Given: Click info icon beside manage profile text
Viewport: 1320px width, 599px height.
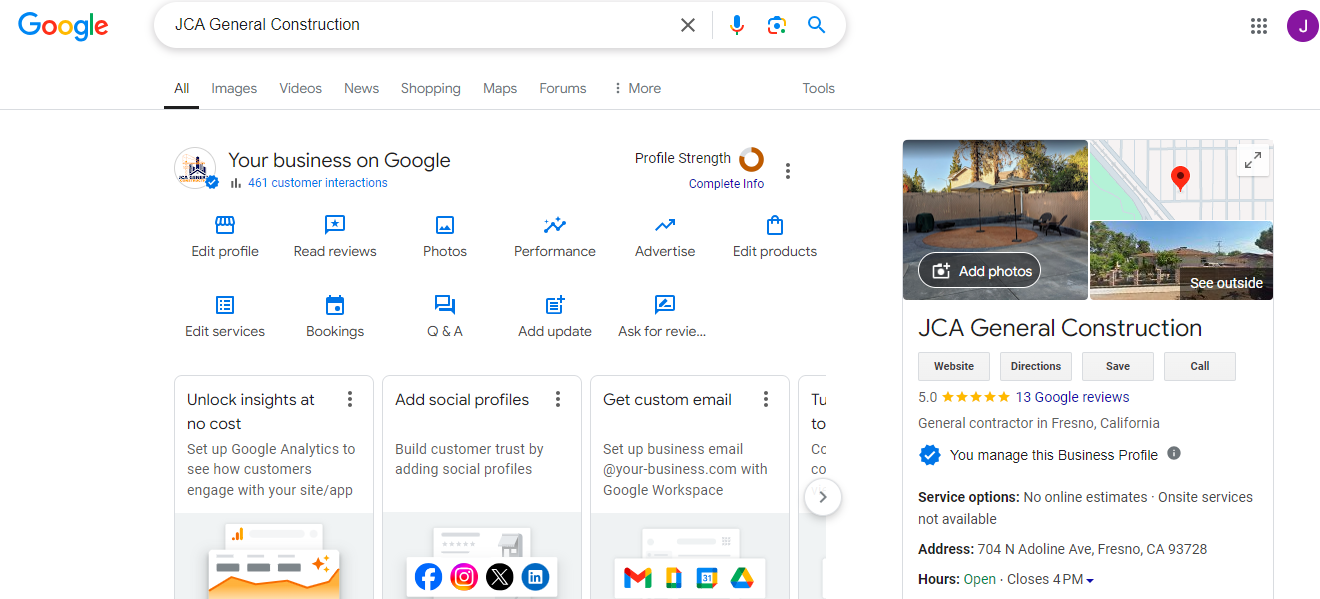Looking at the screenshot, I should pyautogui.click(x=1174, y=453).
